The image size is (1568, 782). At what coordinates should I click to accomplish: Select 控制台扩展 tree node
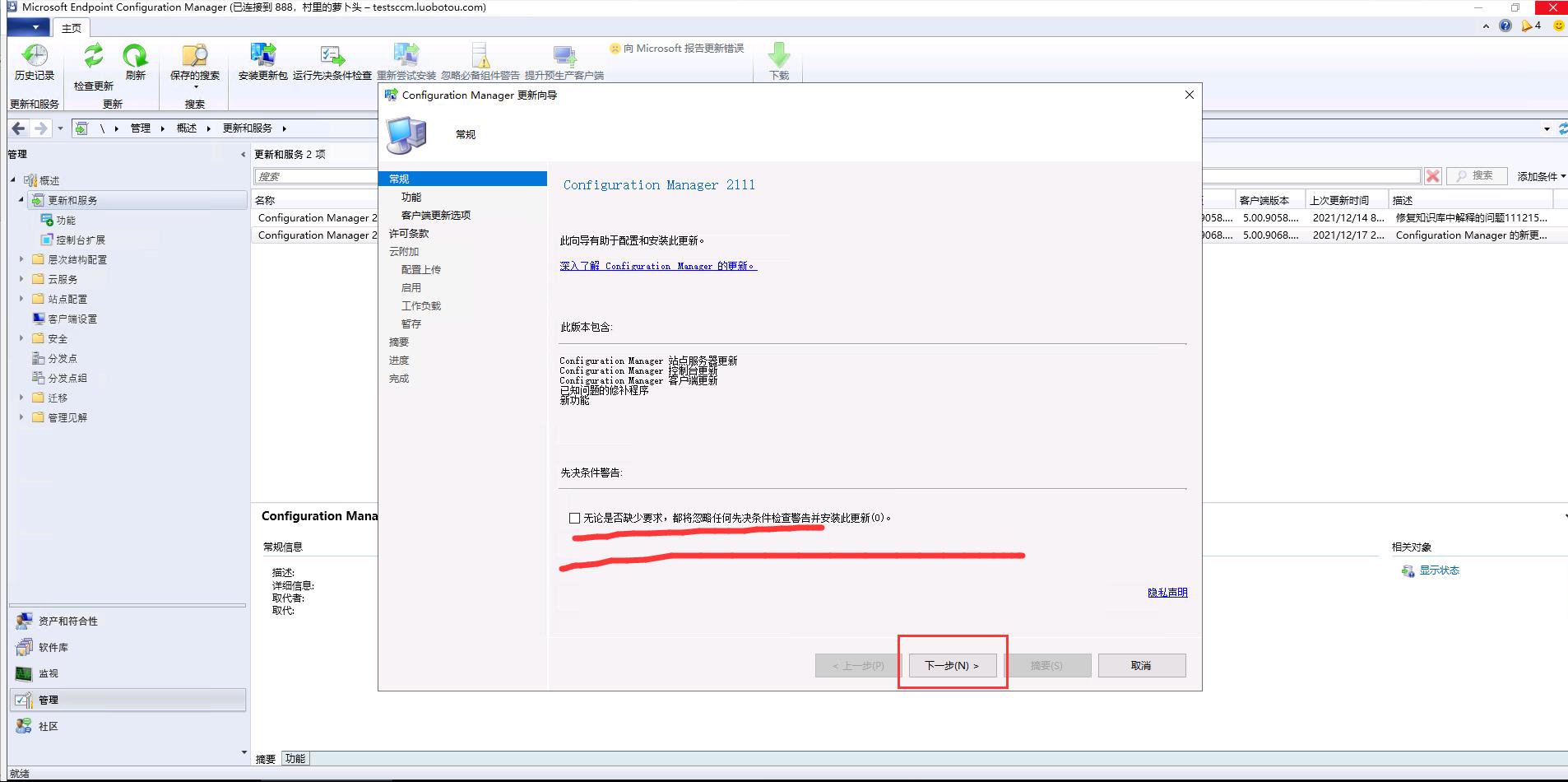[80, 240]
